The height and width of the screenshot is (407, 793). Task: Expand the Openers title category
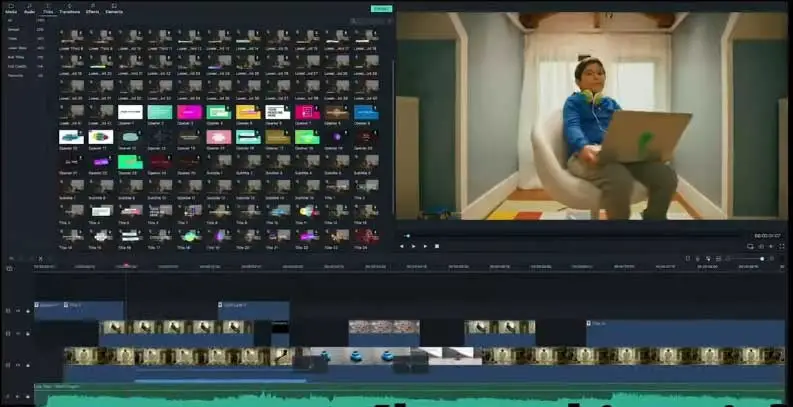(x=16, y=29)
